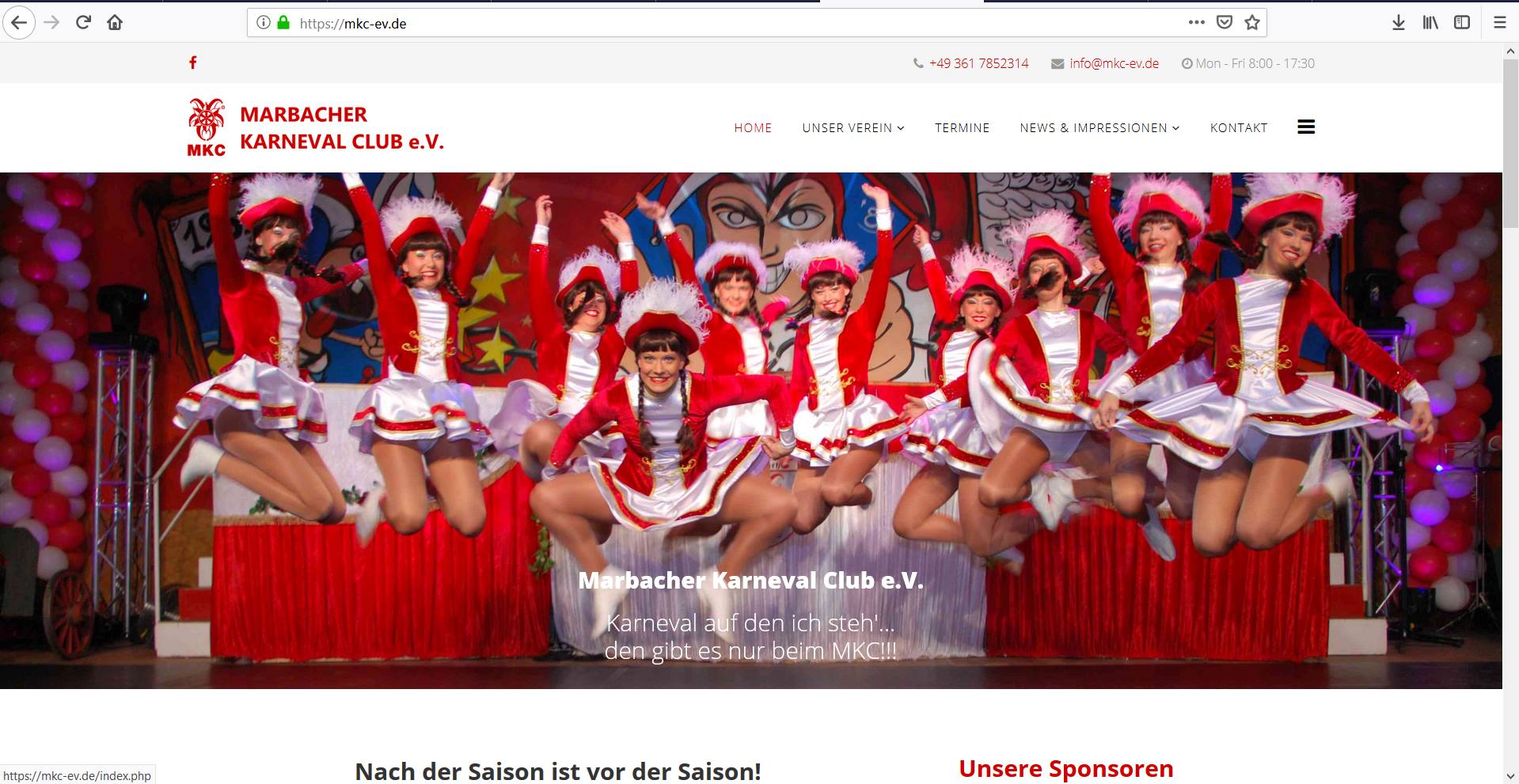The image size is (1519, 784).
Task: Click the info@mkc-ev.de email link
Action: (1114, 63)
